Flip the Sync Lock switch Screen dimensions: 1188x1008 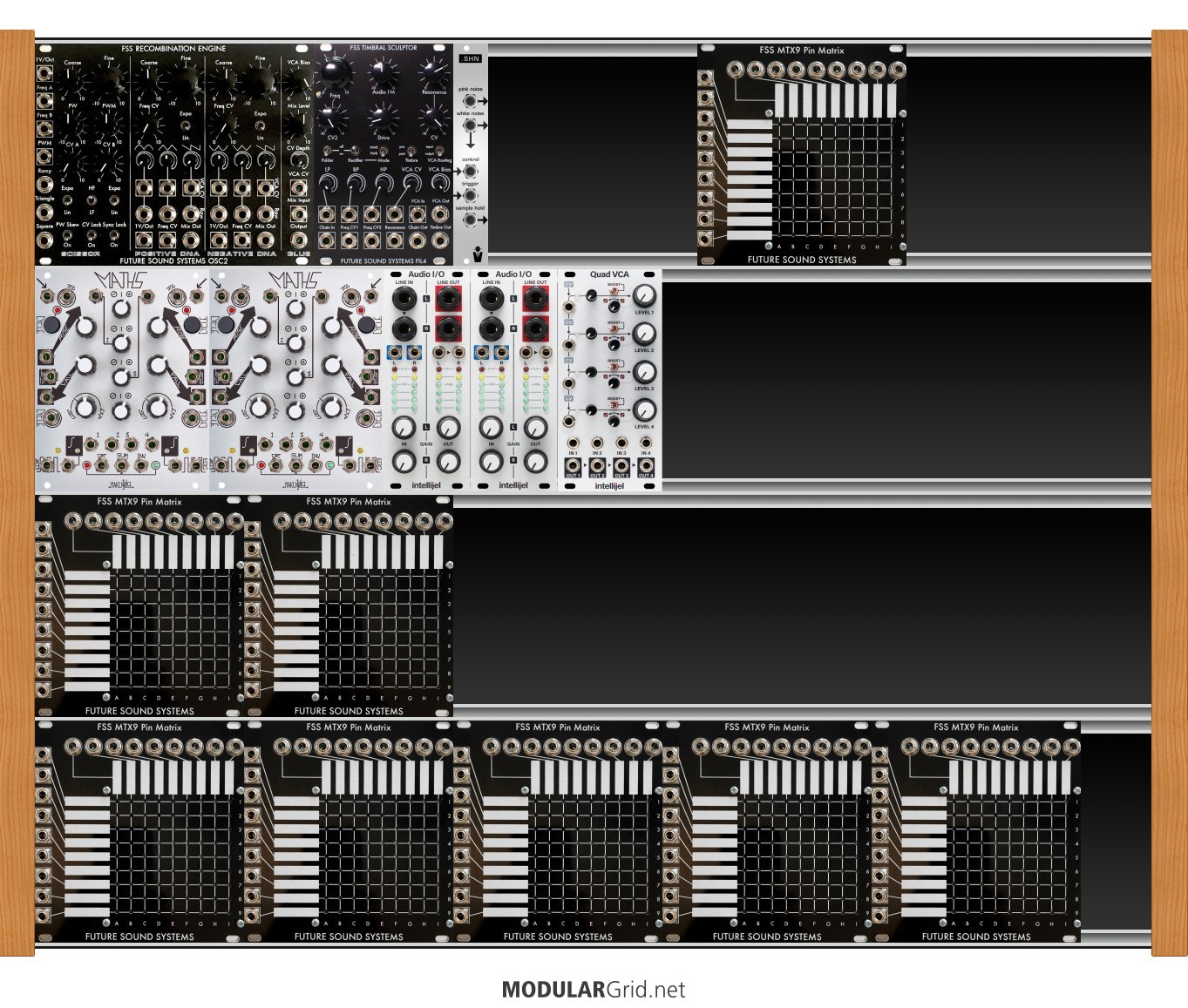(113, 235)
